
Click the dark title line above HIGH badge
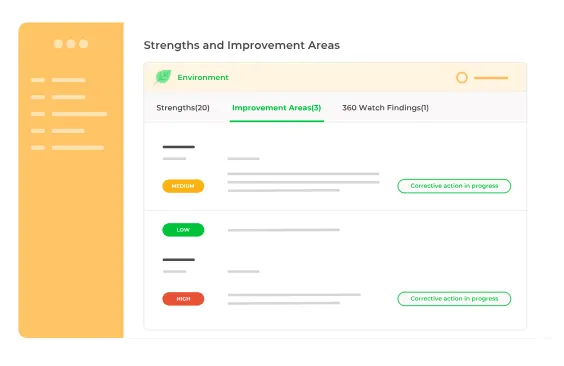[x=178, y=260]
